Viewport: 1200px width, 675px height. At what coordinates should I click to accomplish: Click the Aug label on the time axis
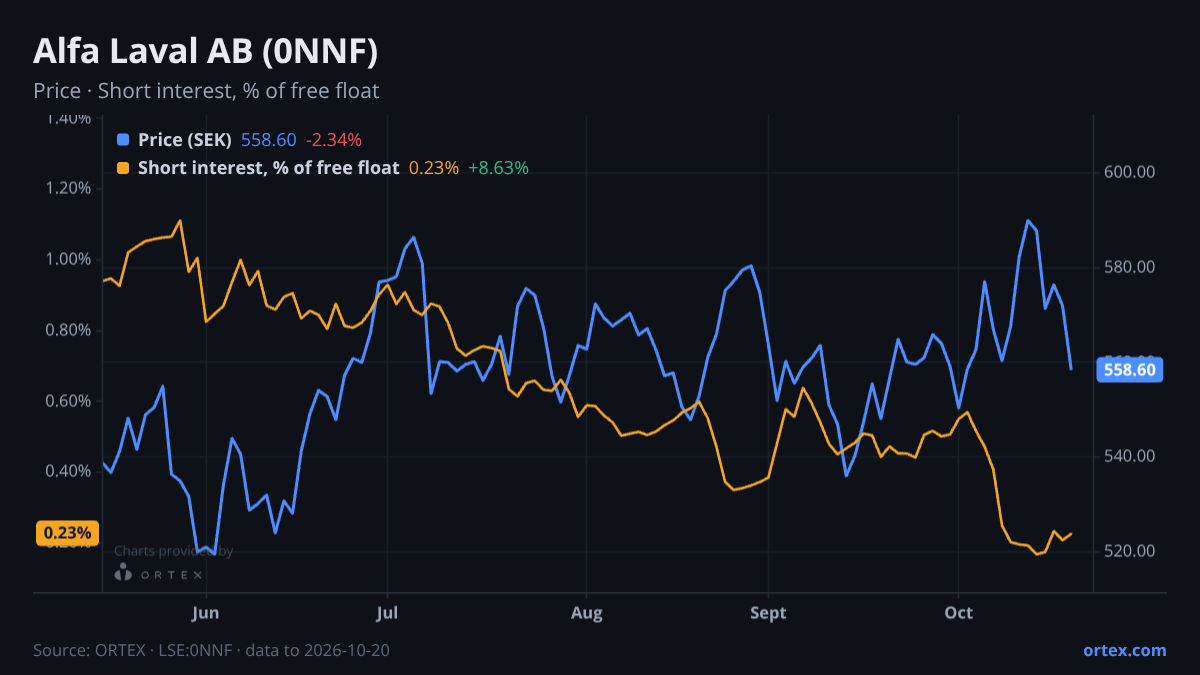tap(586, 613)
